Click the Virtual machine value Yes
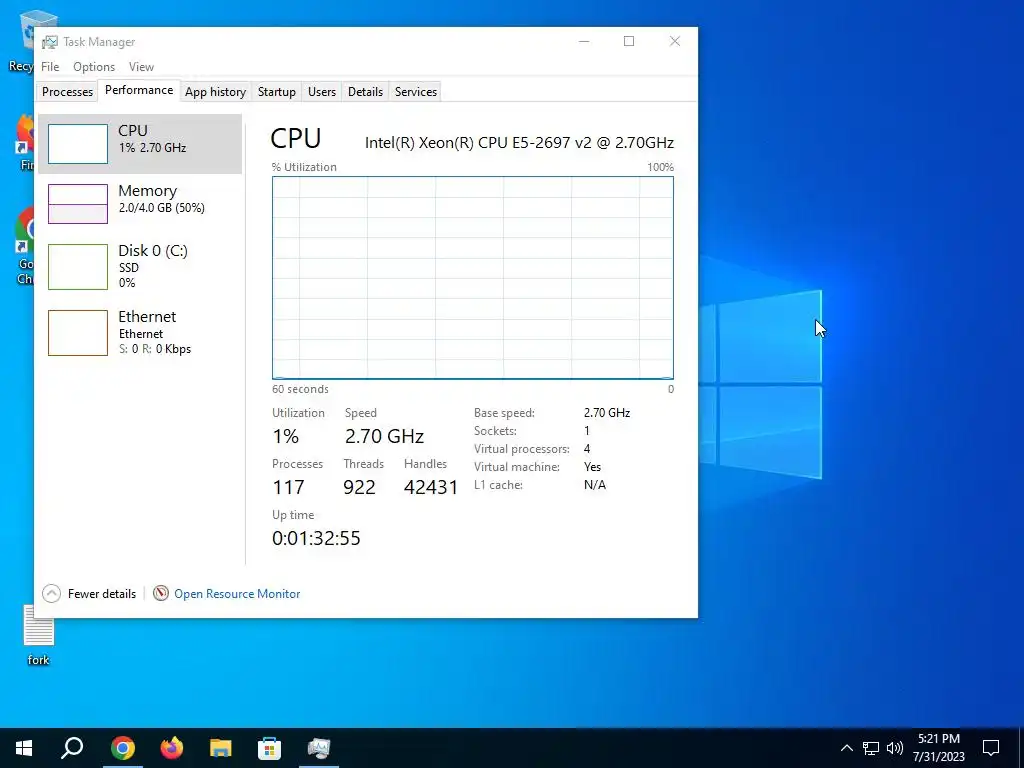 [x=592, y=467]
